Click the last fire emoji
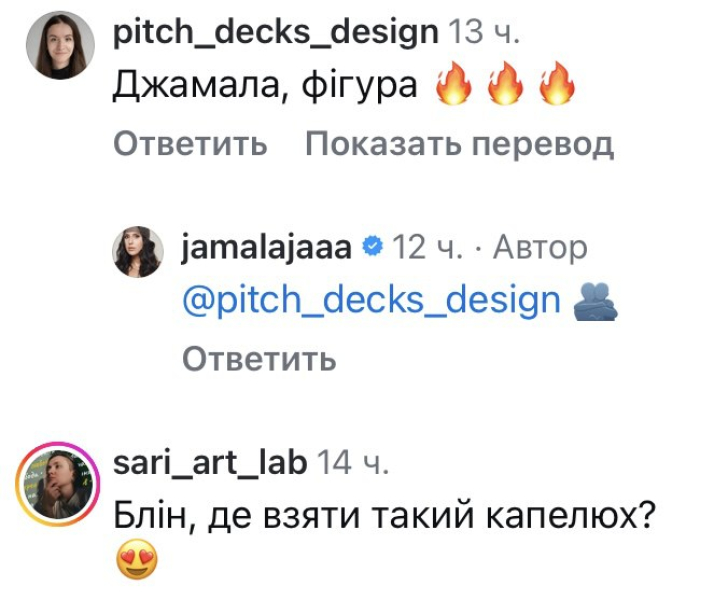The height and width of the screenshot is (600, 714). pos(557,84)
